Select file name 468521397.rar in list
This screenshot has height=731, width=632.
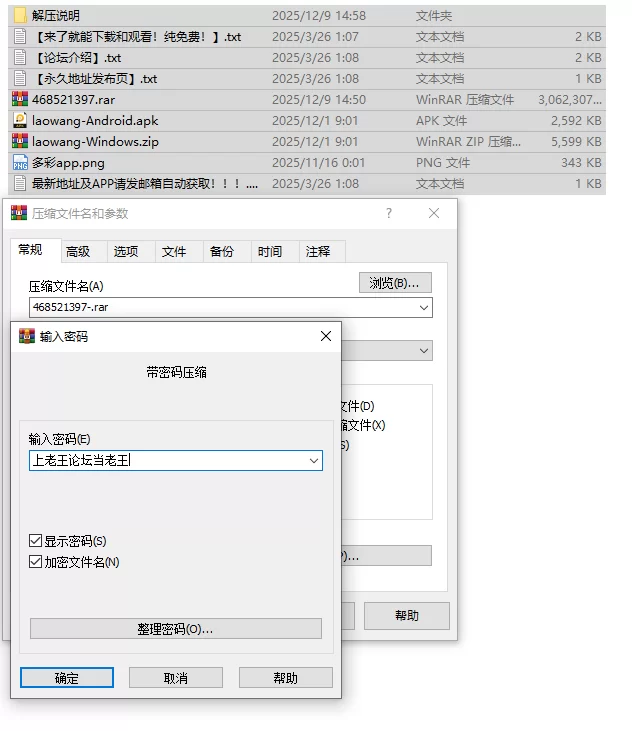[74, 100]
